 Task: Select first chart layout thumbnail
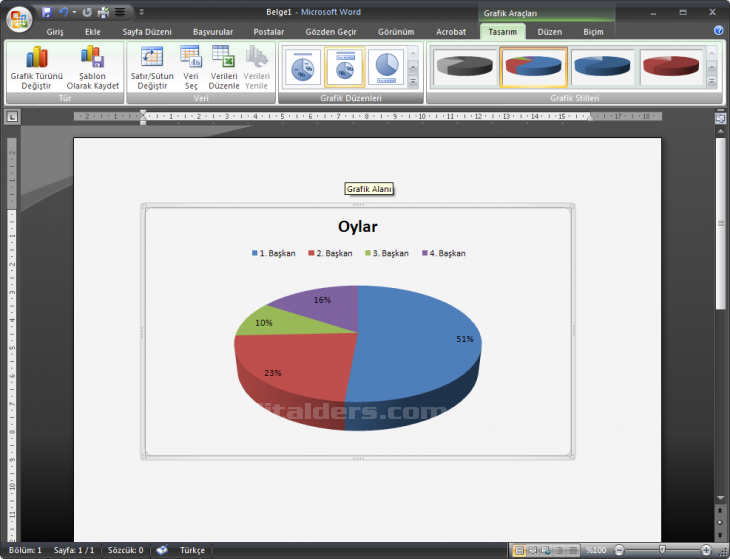click(303, 67)
